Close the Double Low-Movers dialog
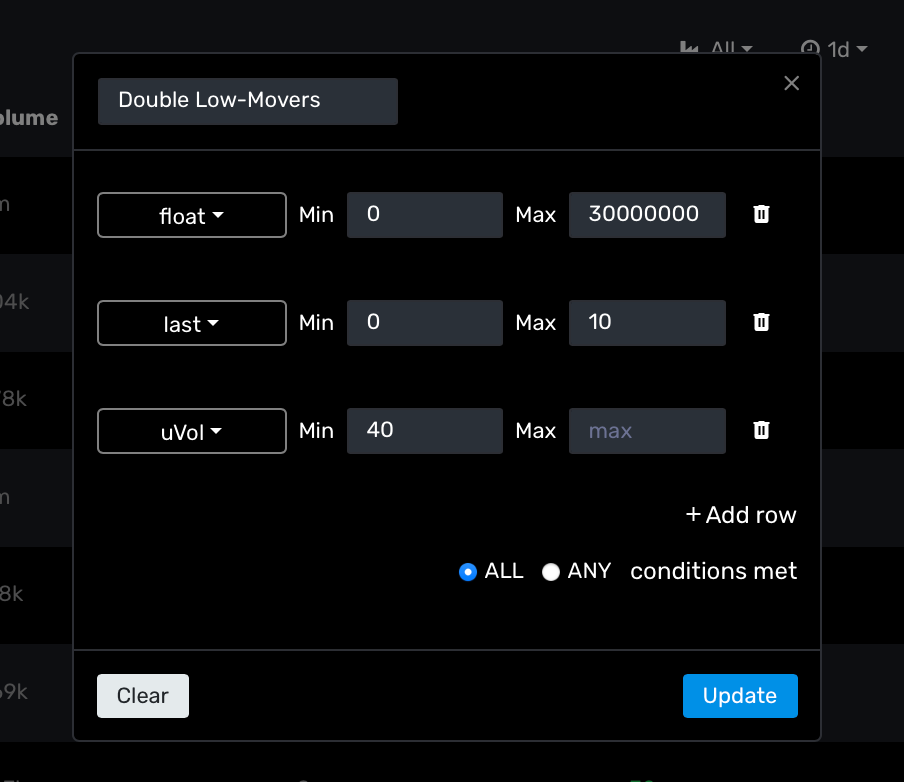Screen dimensions: 904x782 [x=791, y=83]
